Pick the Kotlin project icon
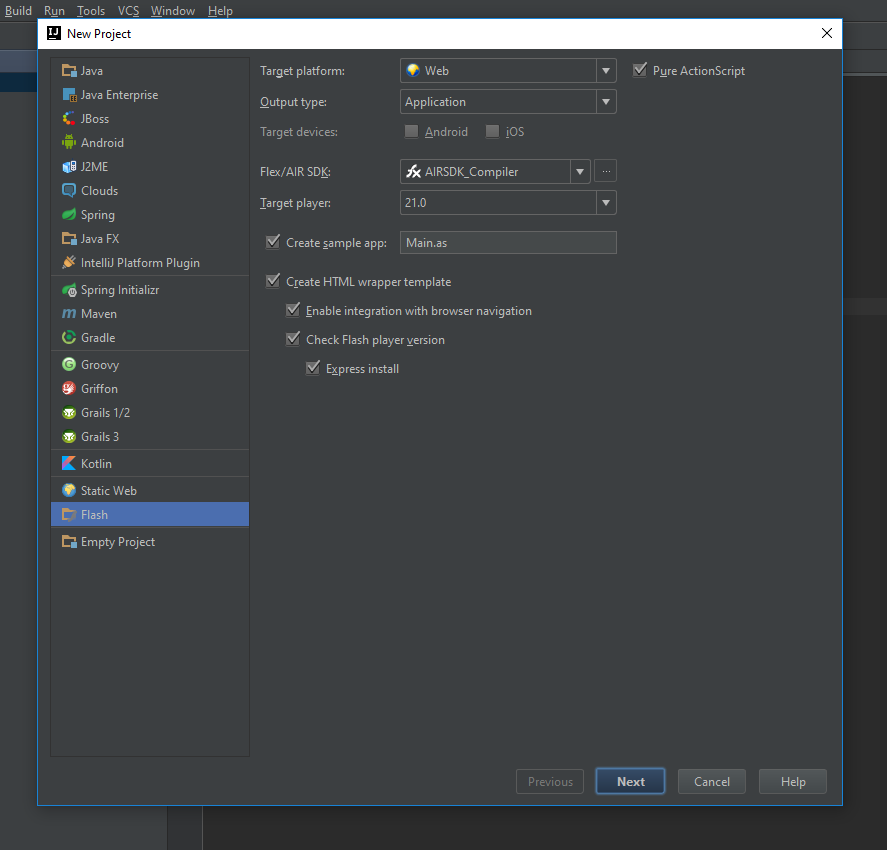Viewport: 887px width, 850px height. pyautogui.click(x=69, y=464)
